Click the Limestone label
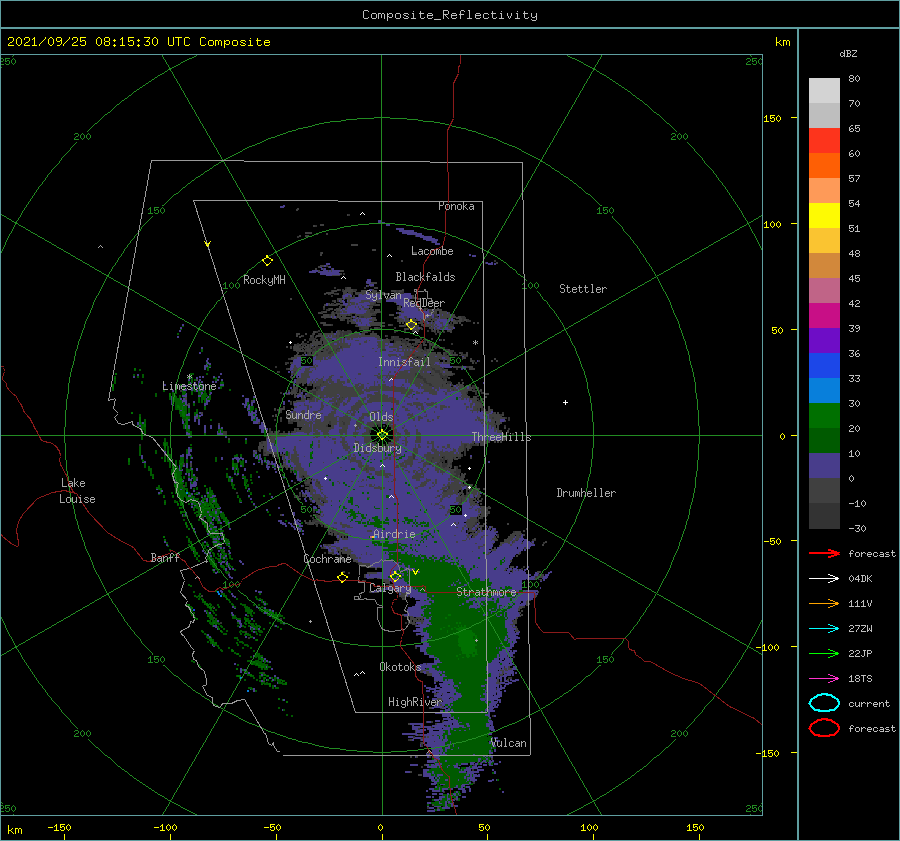 tap(189, 386)
